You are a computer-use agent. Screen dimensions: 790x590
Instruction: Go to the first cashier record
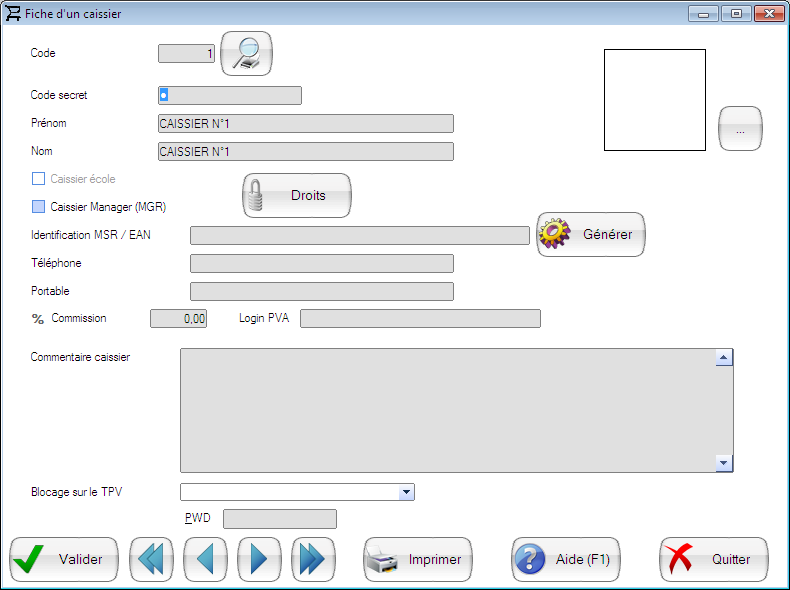point(150,559)
